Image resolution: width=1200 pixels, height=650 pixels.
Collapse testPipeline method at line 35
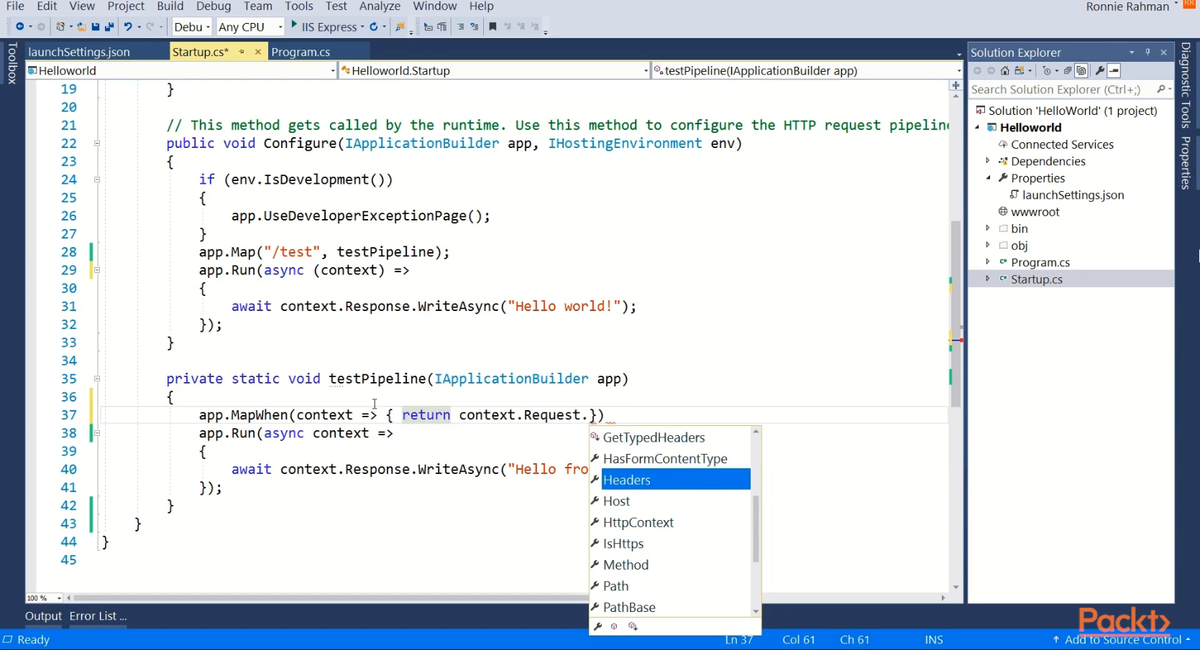97,379
